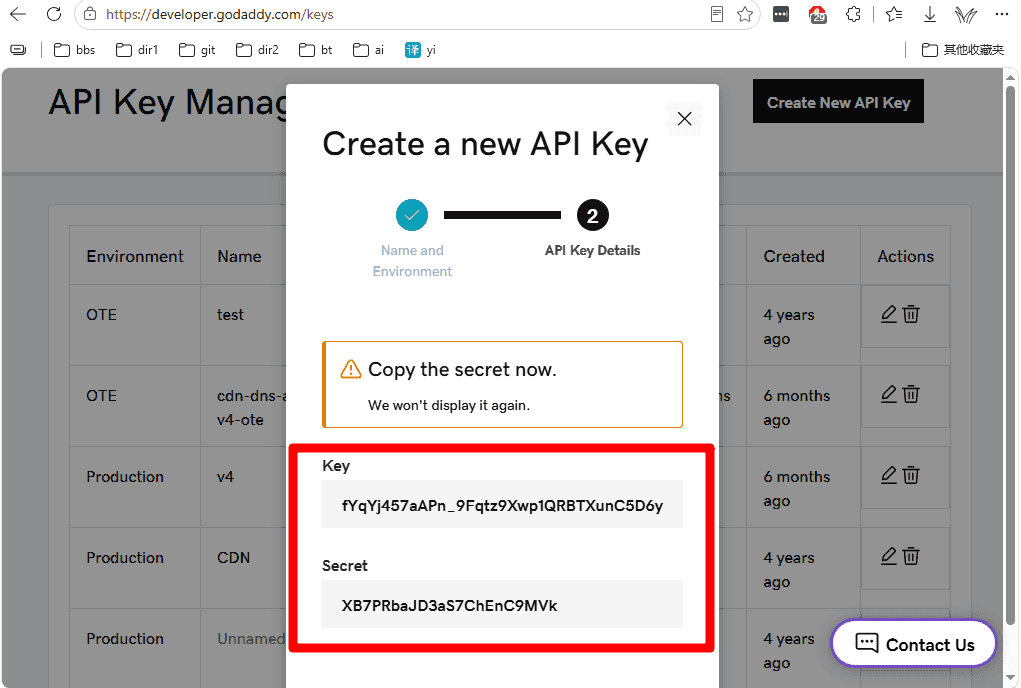
Task: Bookmark this page with the star icon
Action: pos(745,14)
